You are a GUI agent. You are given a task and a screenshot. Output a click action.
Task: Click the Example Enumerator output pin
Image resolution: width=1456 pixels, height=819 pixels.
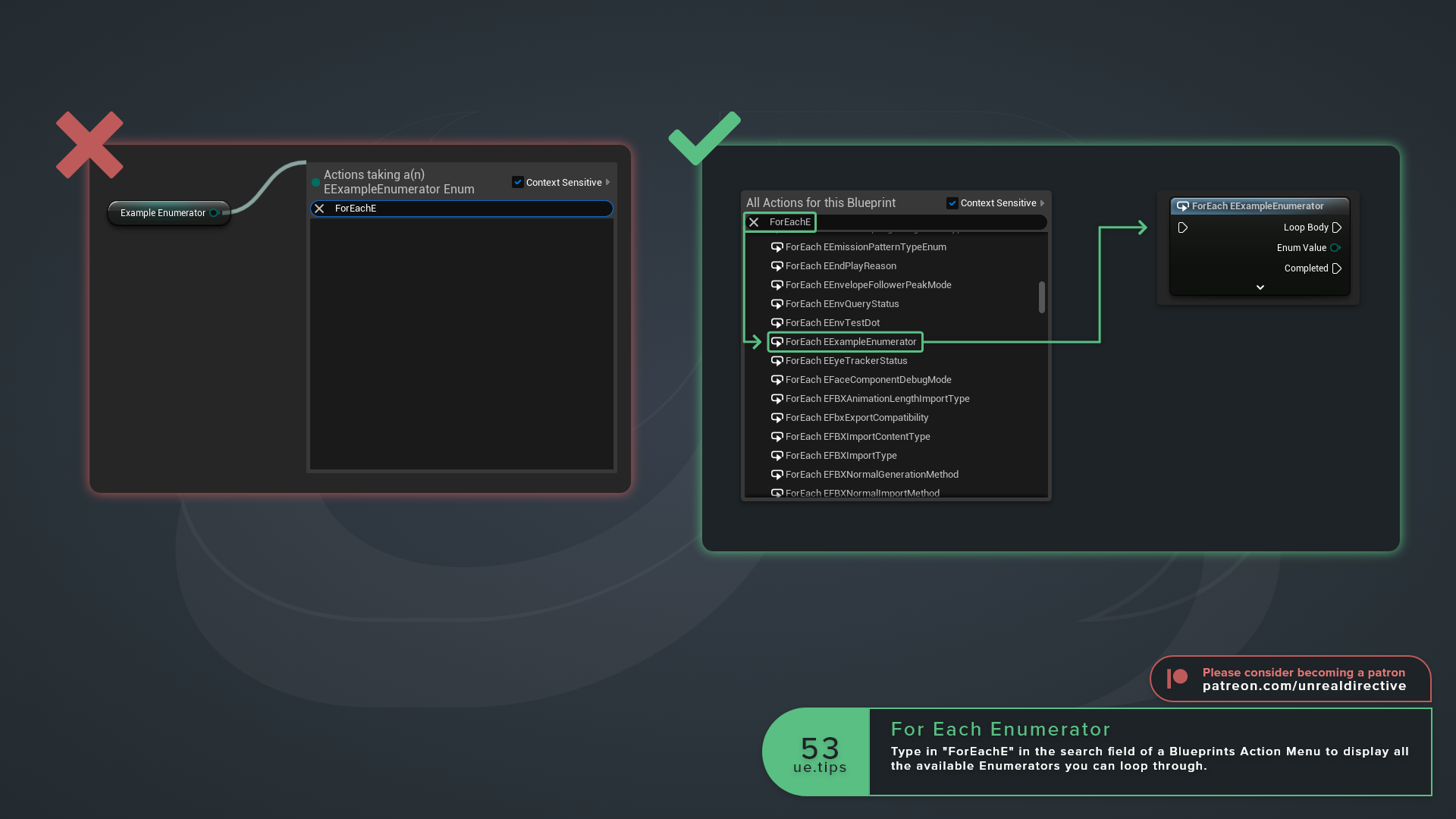point(213,213)
